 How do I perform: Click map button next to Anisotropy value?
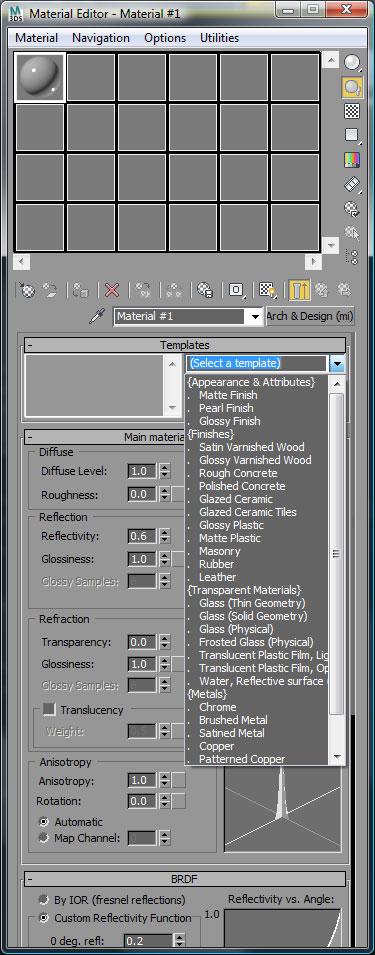click(178, 780)
